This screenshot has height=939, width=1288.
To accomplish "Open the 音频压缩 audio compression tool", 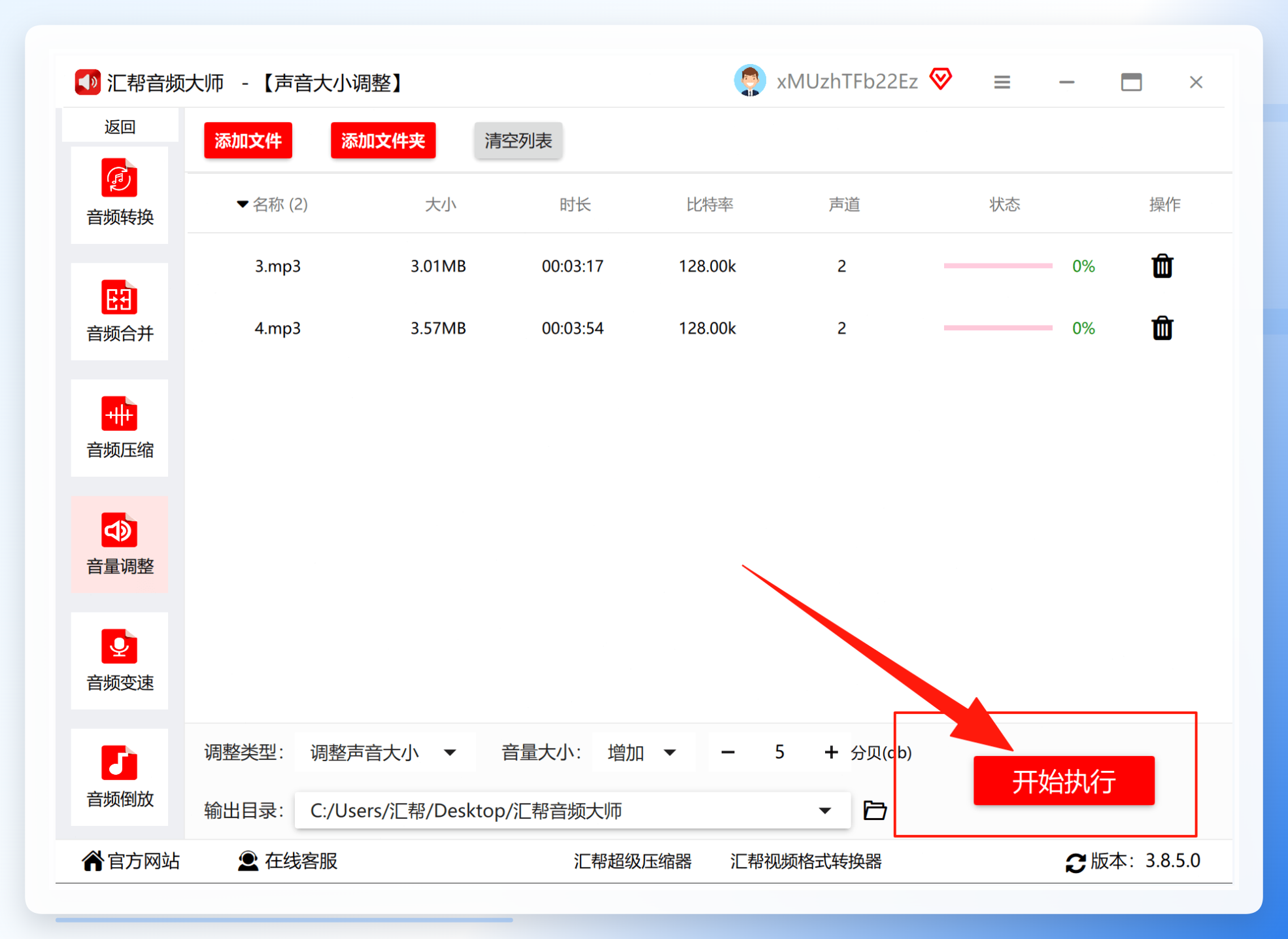I will (120, 428).
